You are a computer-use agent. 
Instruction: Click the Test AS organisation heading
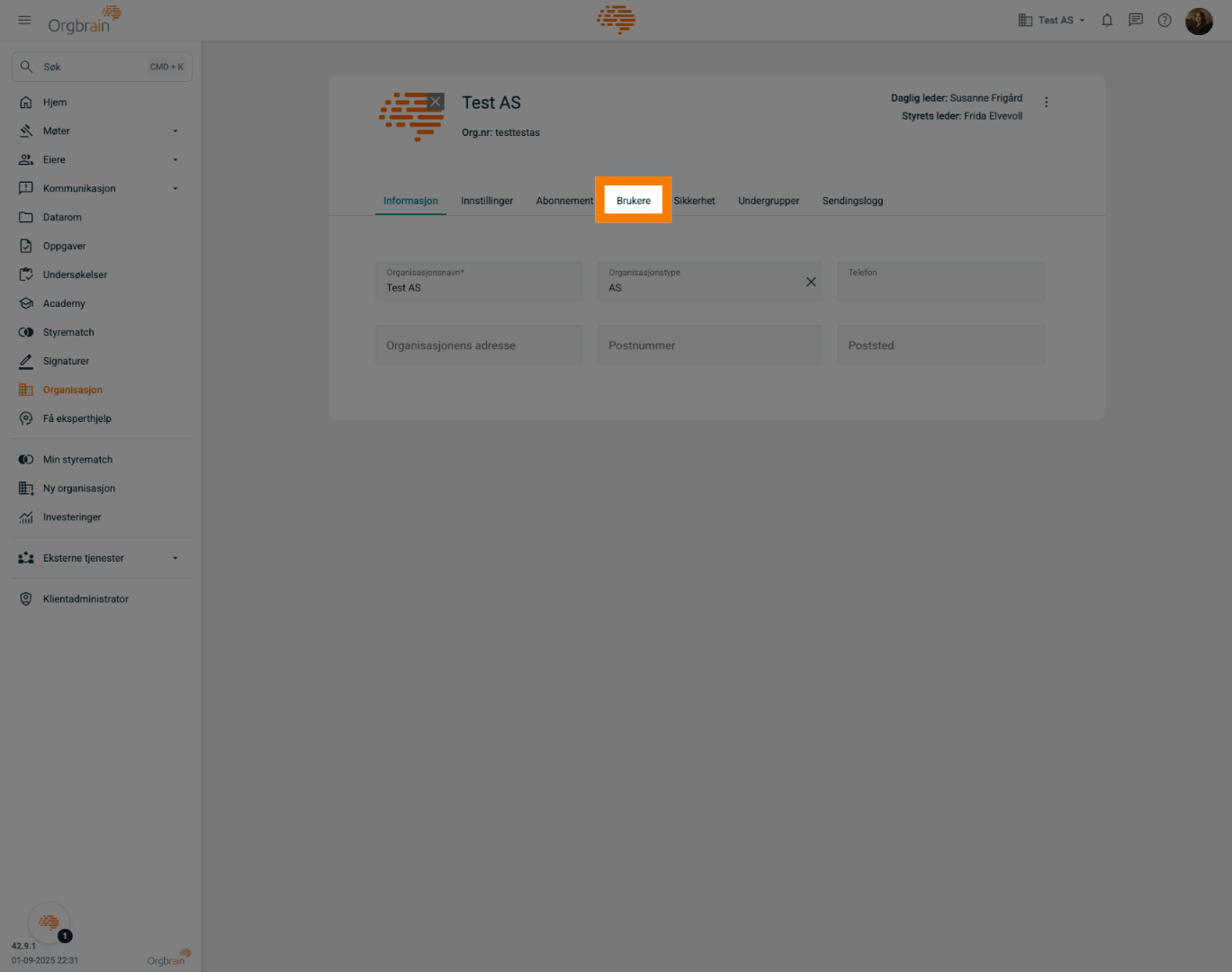491,103
